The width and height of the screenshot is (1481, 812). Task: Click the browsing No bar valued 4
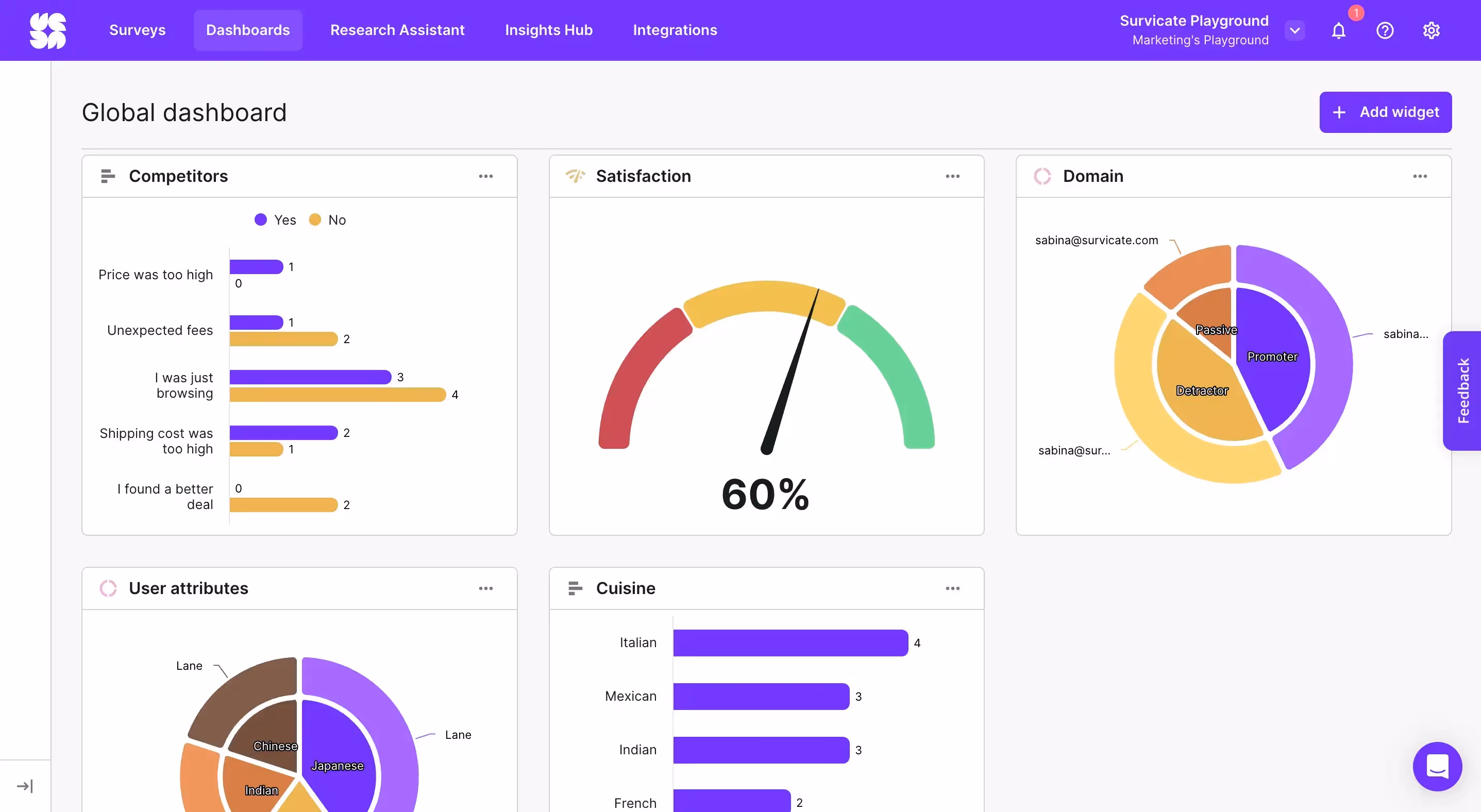tap(338, 394)
